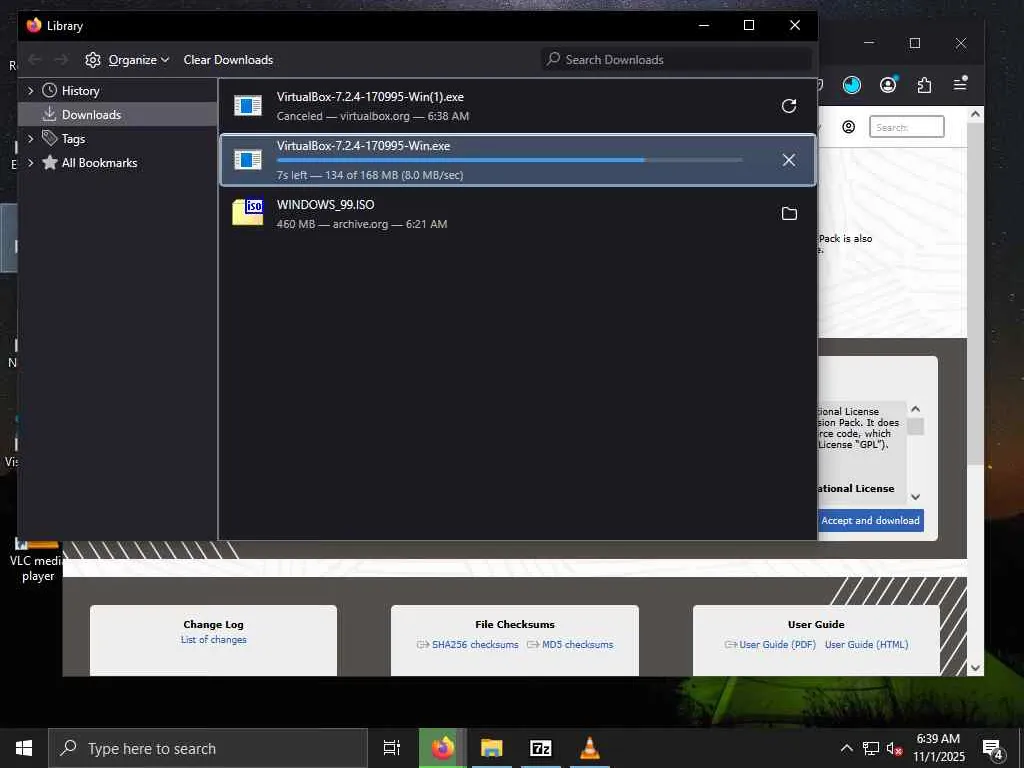Open the notification center icon
Screen dimensions: 1024x768
[993, 749]
